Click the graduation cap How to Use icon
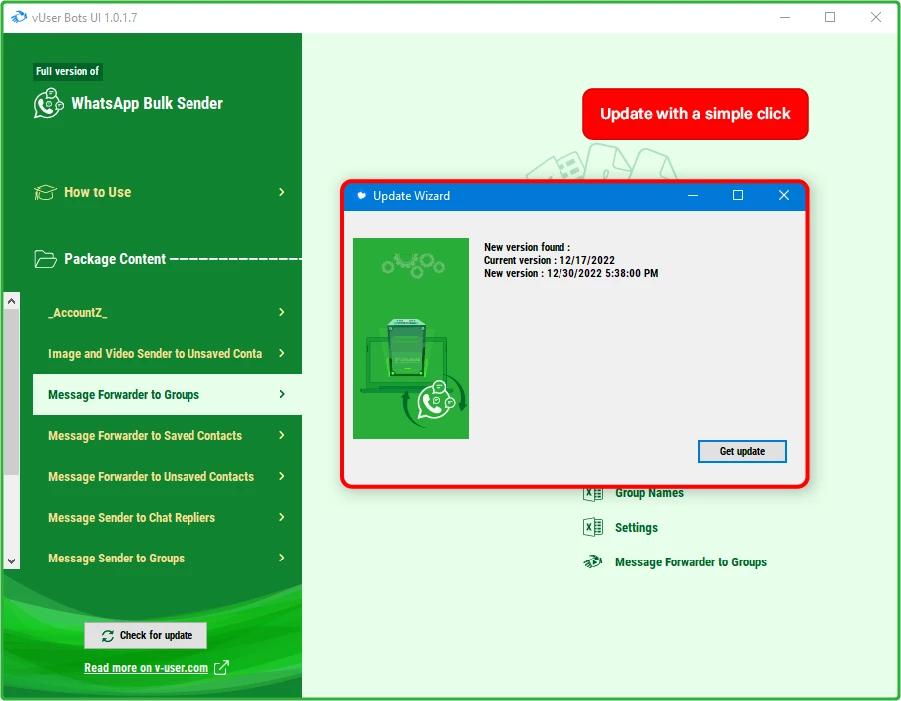Viewport: 901px width, 701px height. pos(45,192)
